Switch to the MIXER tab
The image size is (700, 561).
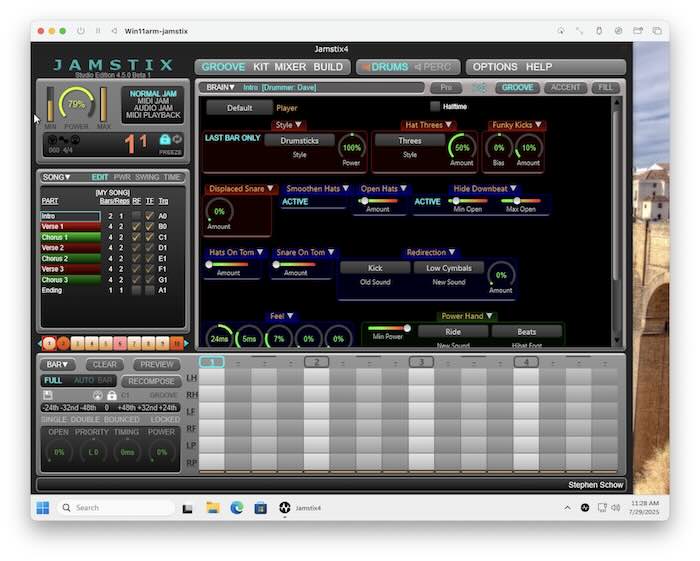point(290,67)
